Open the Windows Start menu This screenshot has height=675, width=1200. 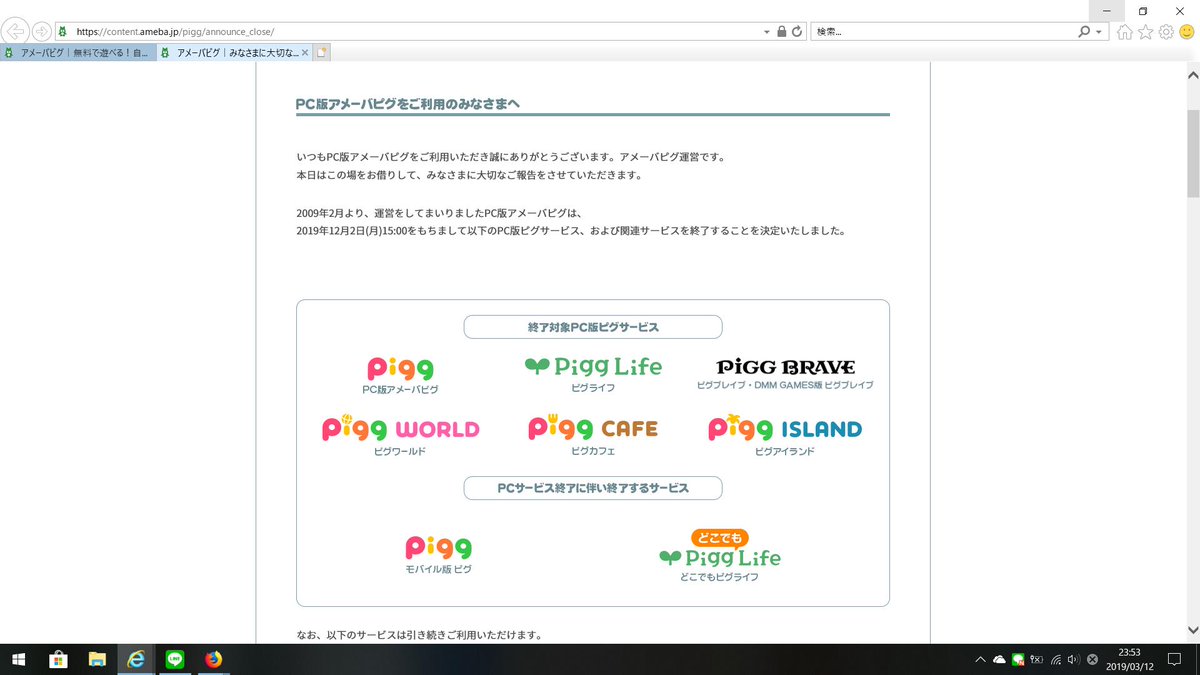tap(18, 659)
